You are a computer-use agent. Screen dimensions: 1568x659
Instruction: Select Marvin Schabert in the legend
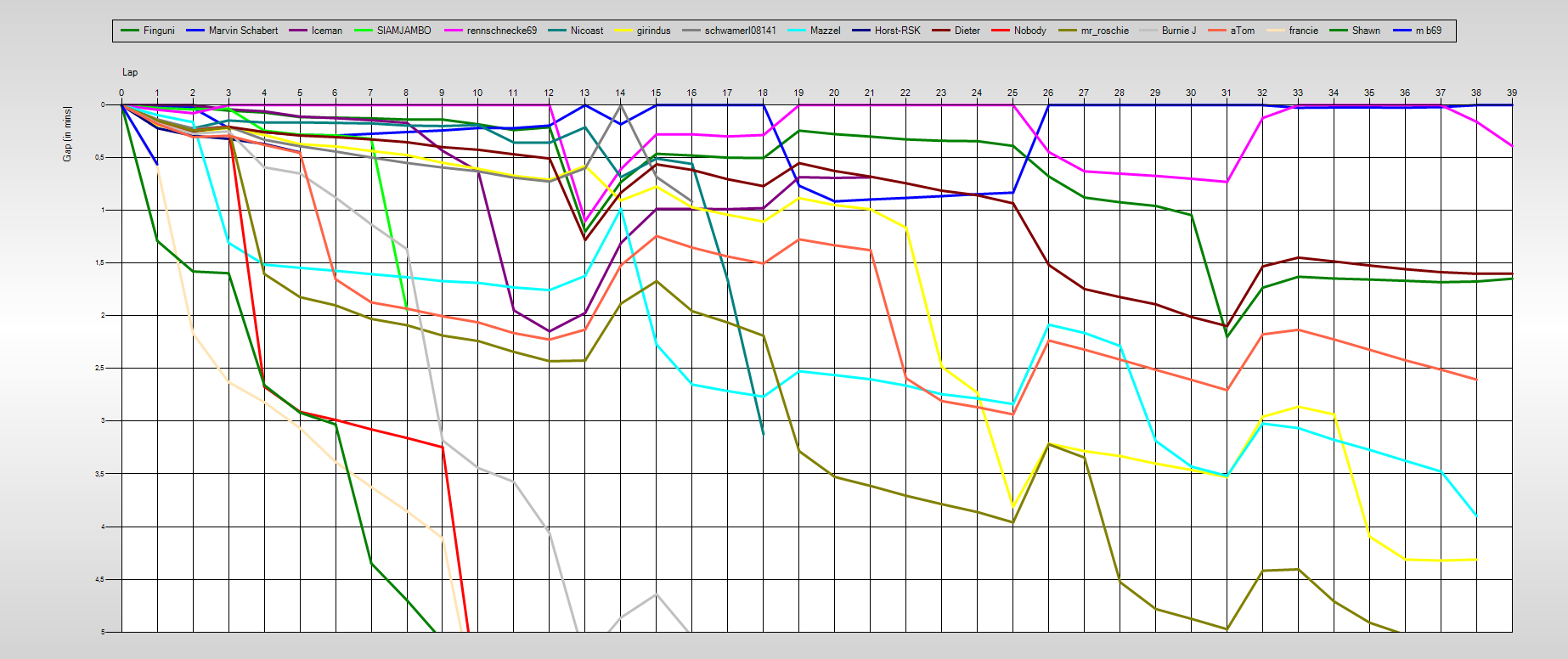click(243, 31)
